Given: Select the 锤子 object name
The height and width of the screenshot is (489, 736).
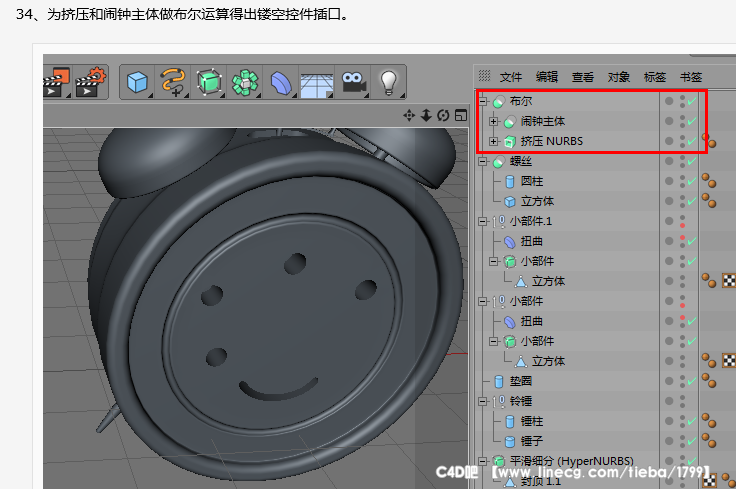Looking at the screenshot, I should click(531, 441).
